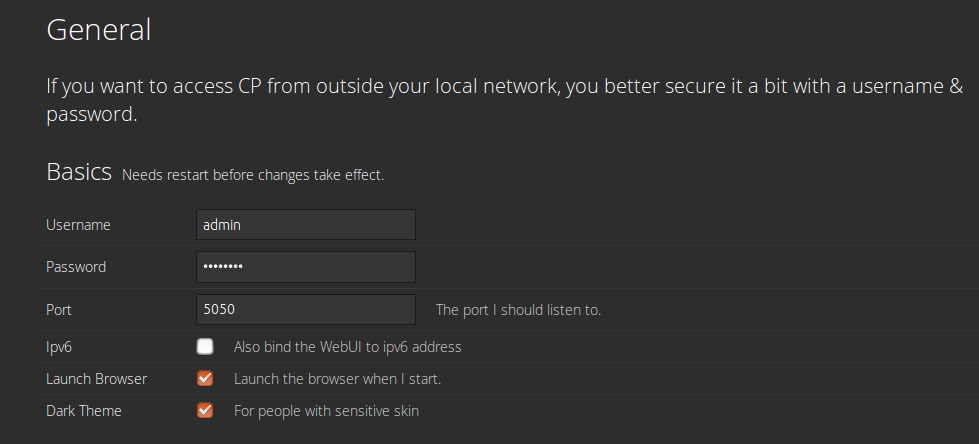Click 'The port I should listen to' hint
Screen dimensions: 979x444
pos(518,310)
